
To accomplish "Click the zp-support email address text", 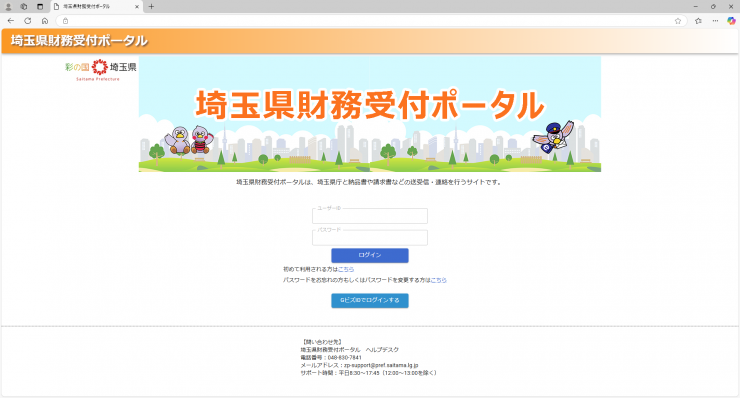I will (x=381, y=365).
